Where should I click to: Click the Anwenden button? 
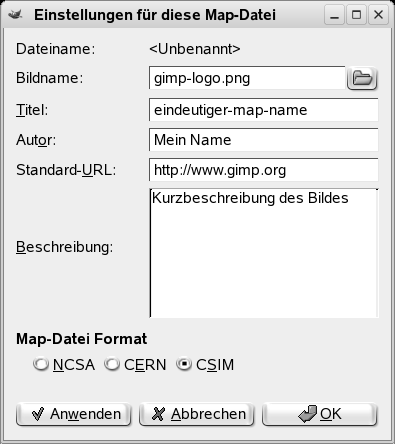click(x=73, y=414)
